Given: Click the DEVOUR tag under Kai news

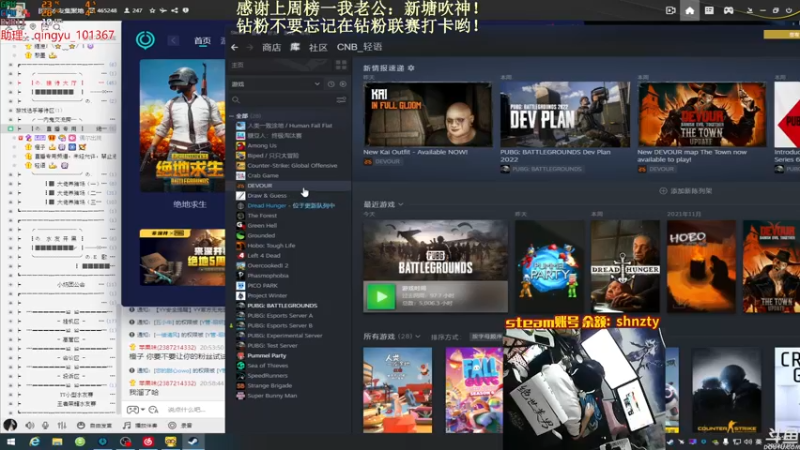Looking at the screenshot, I should 383,162.
